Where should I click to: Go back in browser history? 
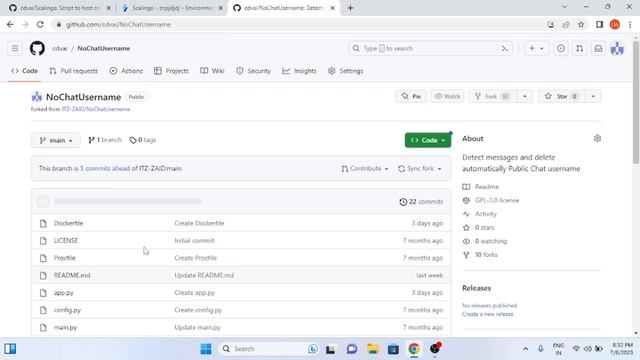click(10, 24)
